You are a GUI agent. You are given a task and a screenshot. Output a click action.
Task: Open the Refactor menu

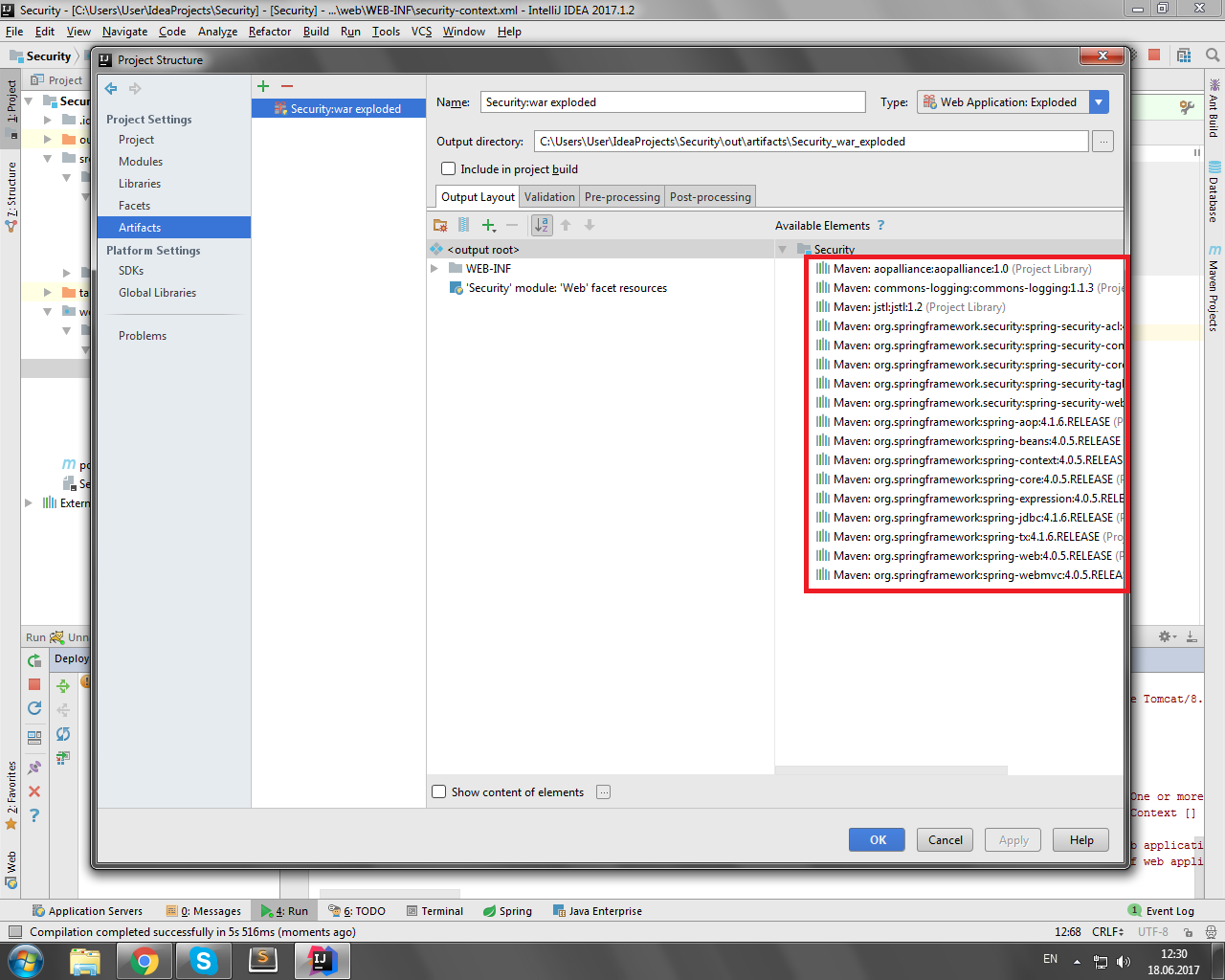(270, 31)
